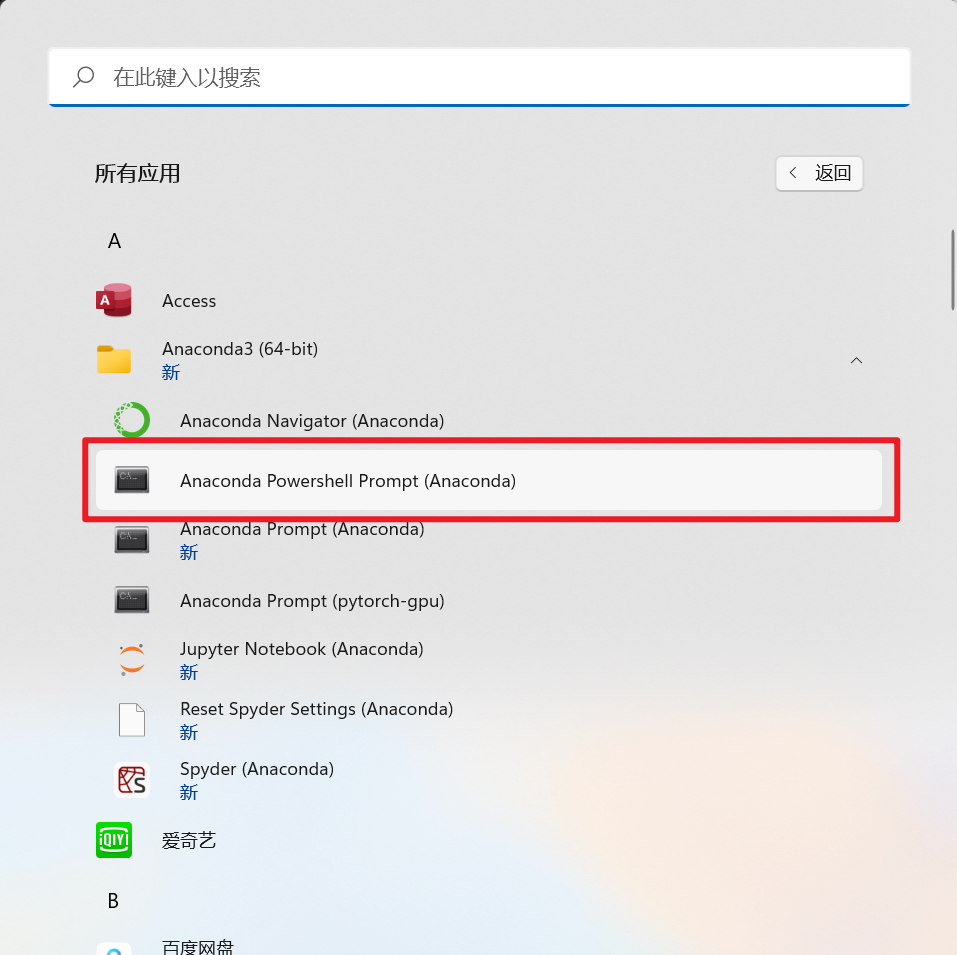957x955 pixels.
Task: Click the Anaconda3 yellow folder icon
Action: tap(114, 359)
